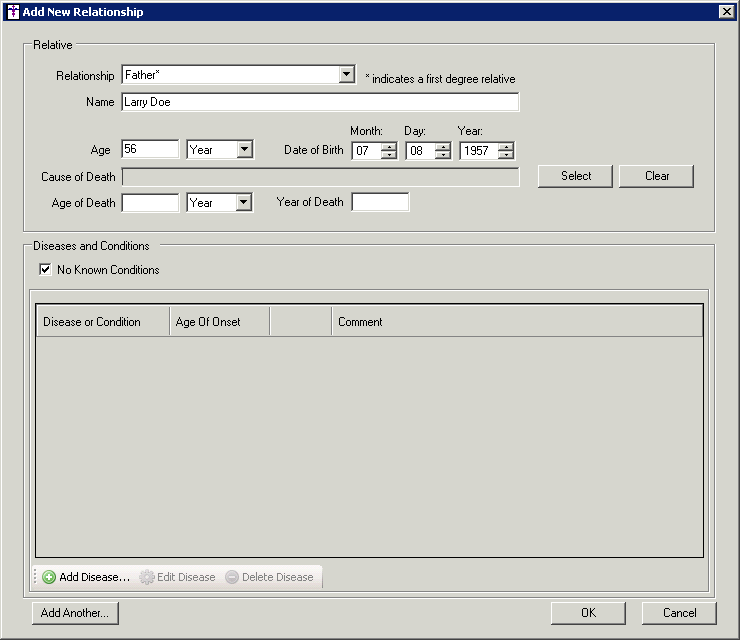The height and width of the screenshot is (640, 740).
Task: Click the Year of Death input field
Action: [x=380, y=202]
